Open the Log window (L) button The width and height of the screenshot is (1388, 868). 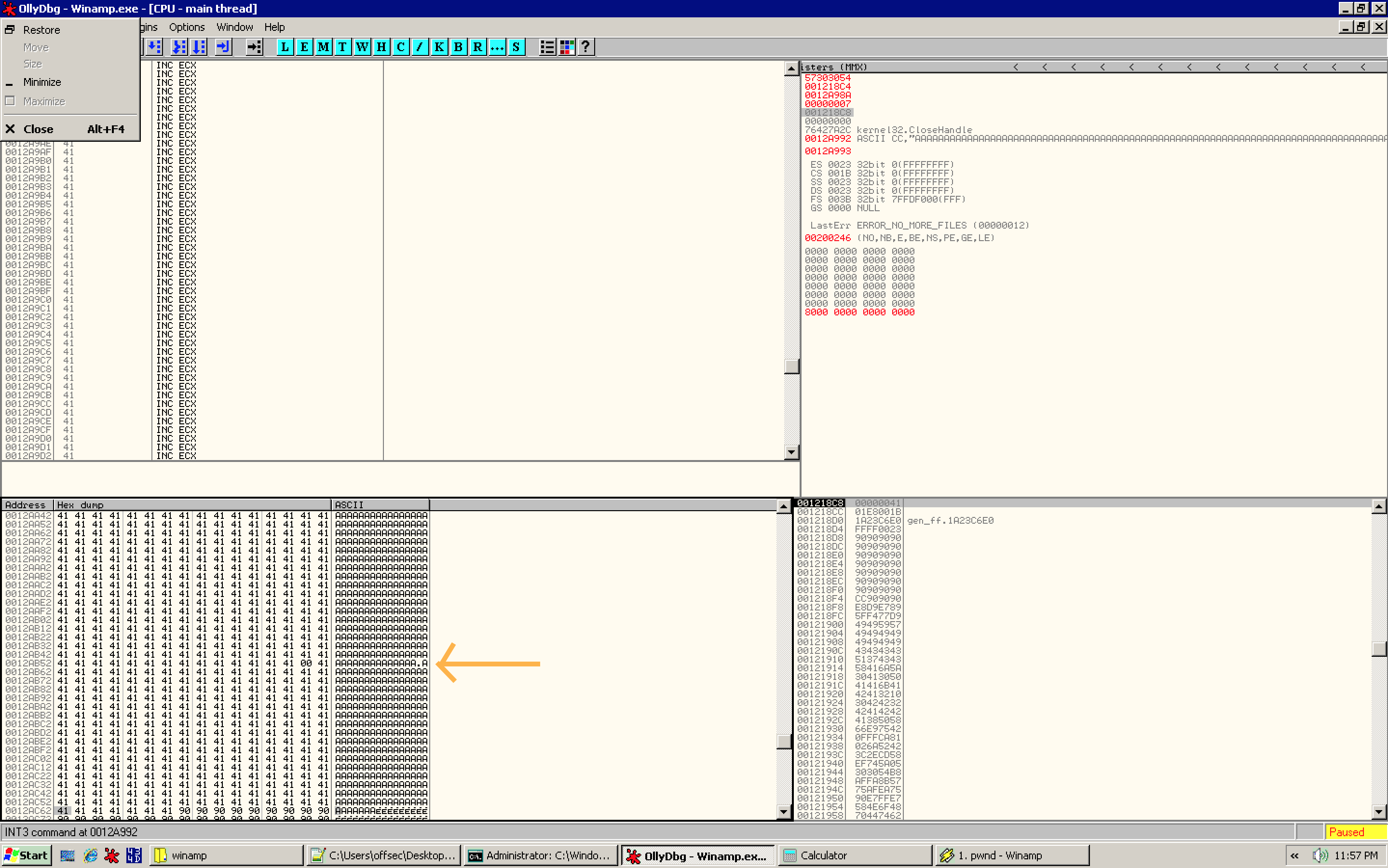[285, 47]
